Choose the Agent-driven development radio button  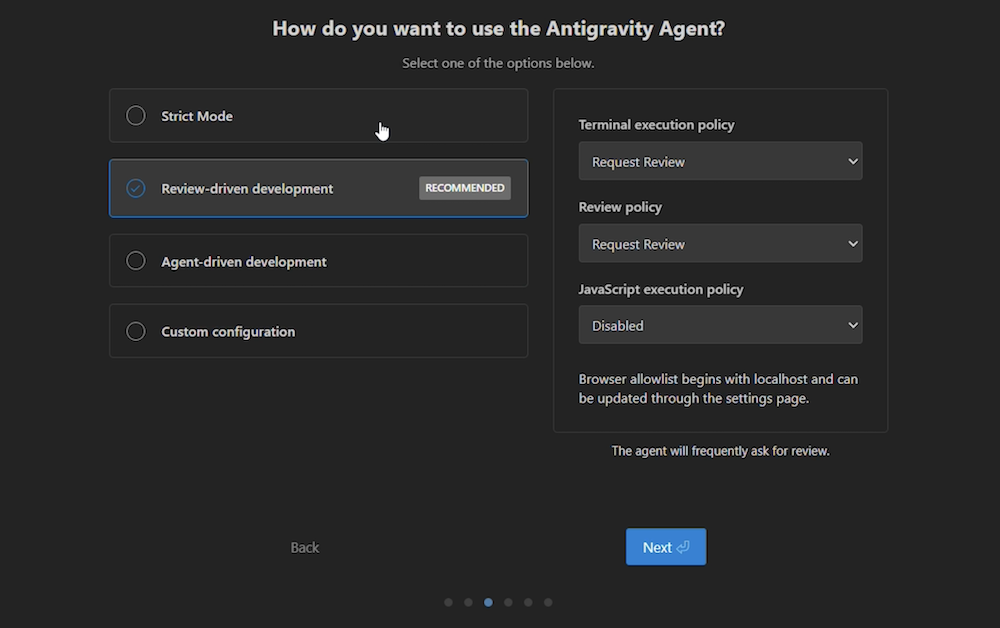[x=136, y=261]
